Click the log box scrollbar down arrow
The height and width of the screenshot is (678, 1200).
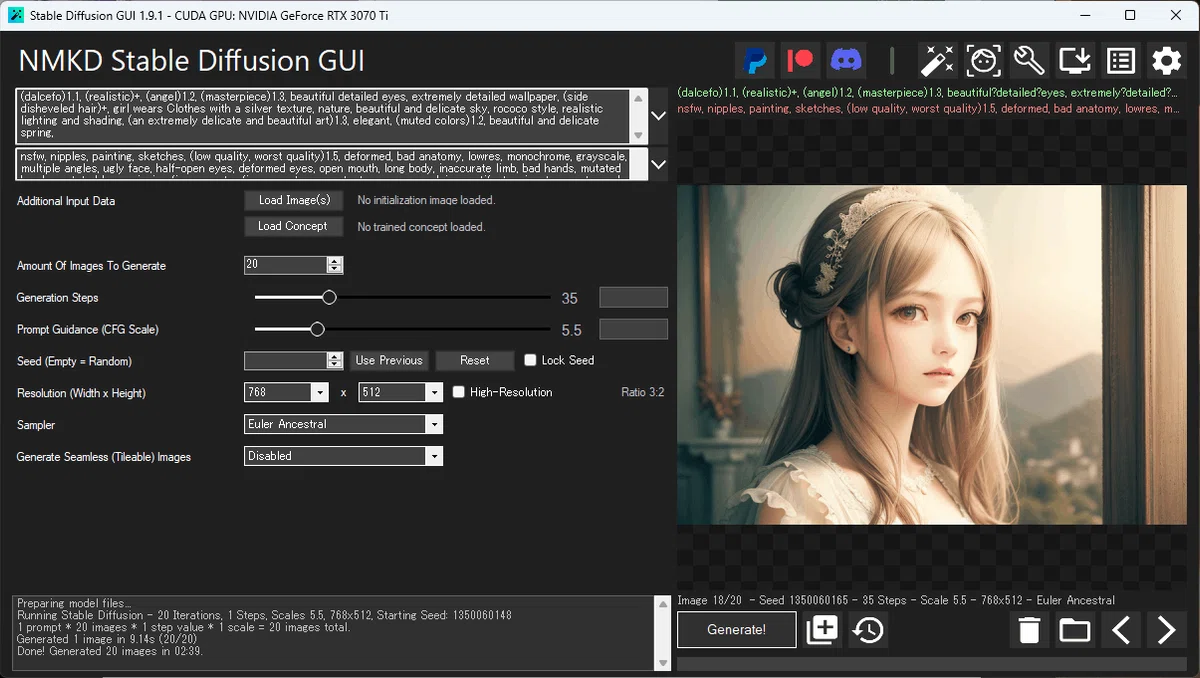click(x=661, y=662)
